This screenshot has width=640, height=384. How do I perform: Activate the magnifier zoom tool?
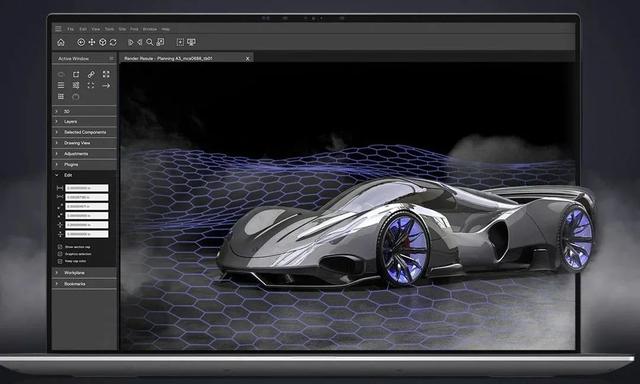coord(150,42)
